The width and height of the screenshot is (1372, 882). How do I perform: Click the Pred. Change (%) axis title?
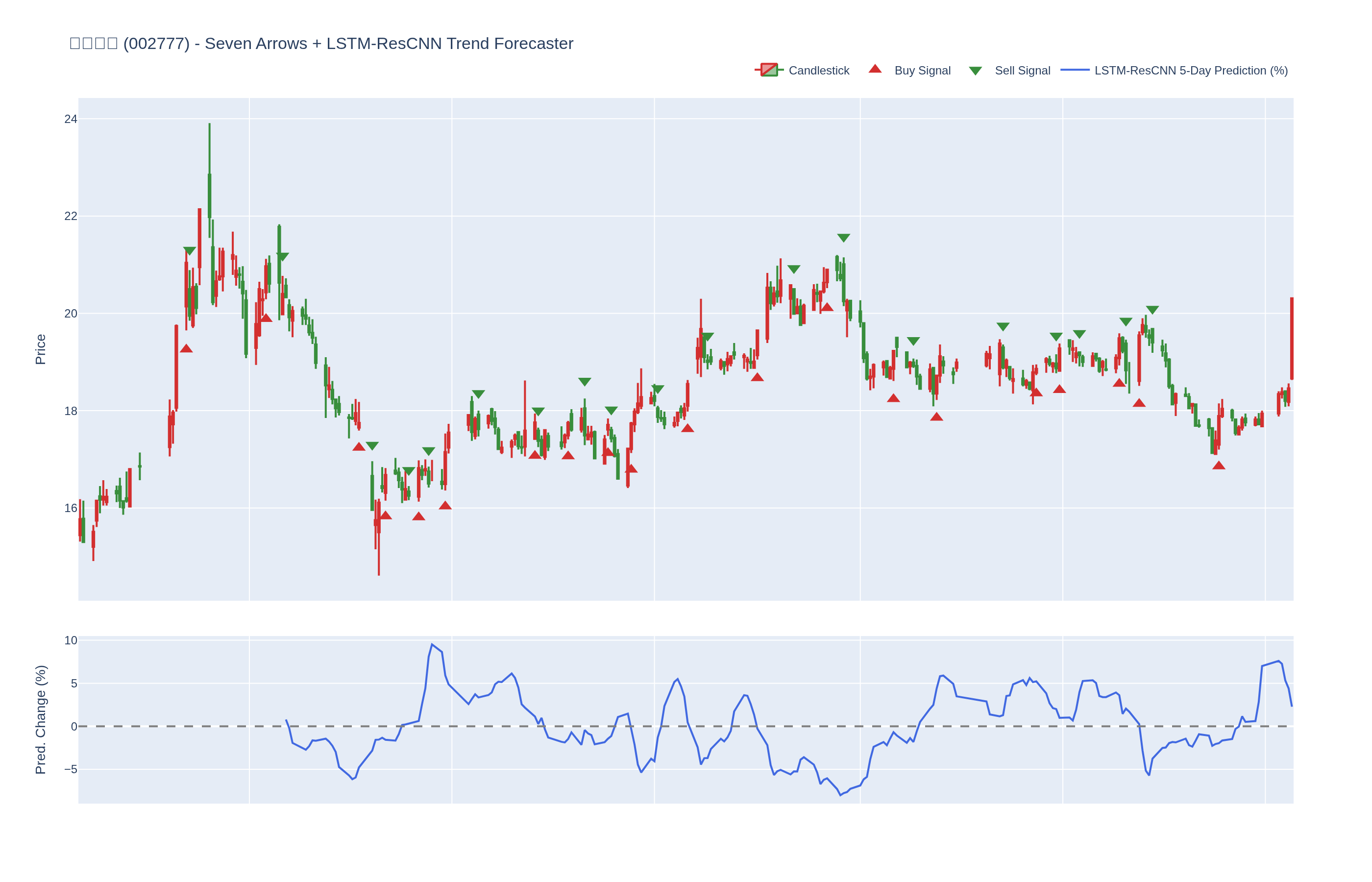click(x=40, y=719)
